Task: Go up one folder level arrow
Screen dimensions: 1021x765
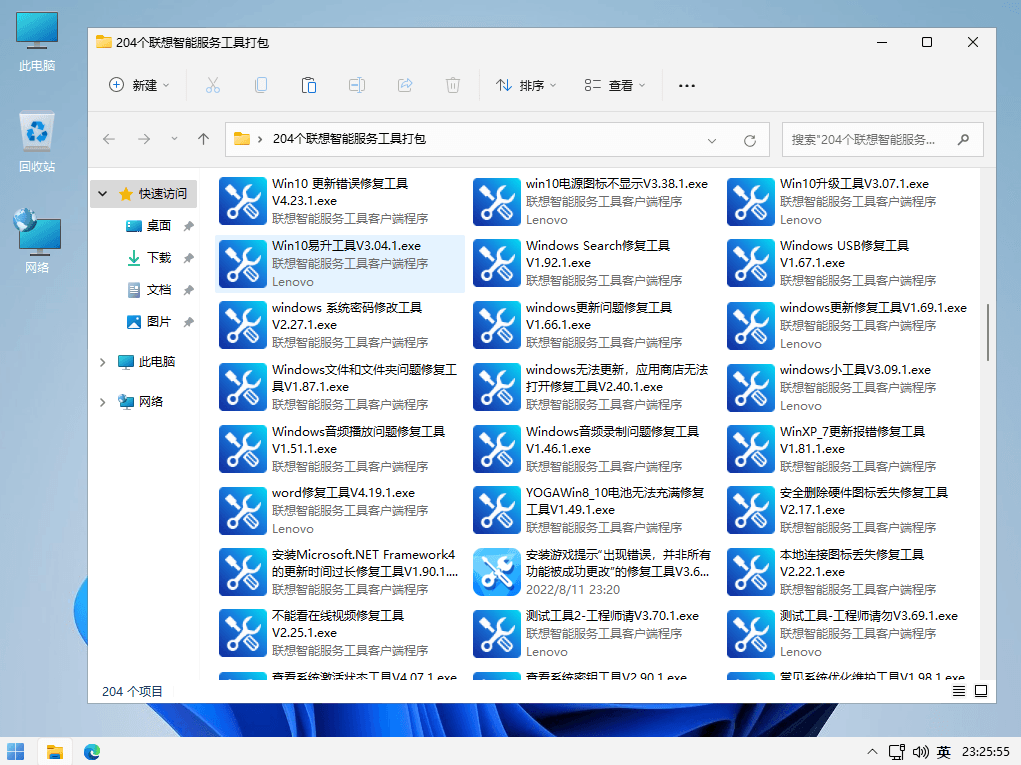Action: pos(203,139)
